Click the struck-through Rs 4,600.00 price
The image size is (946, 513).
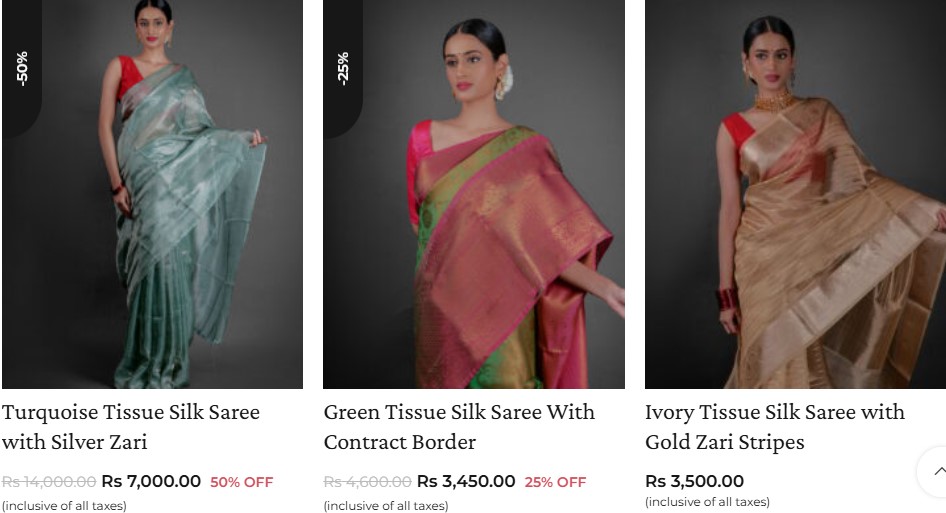point(367,482)
